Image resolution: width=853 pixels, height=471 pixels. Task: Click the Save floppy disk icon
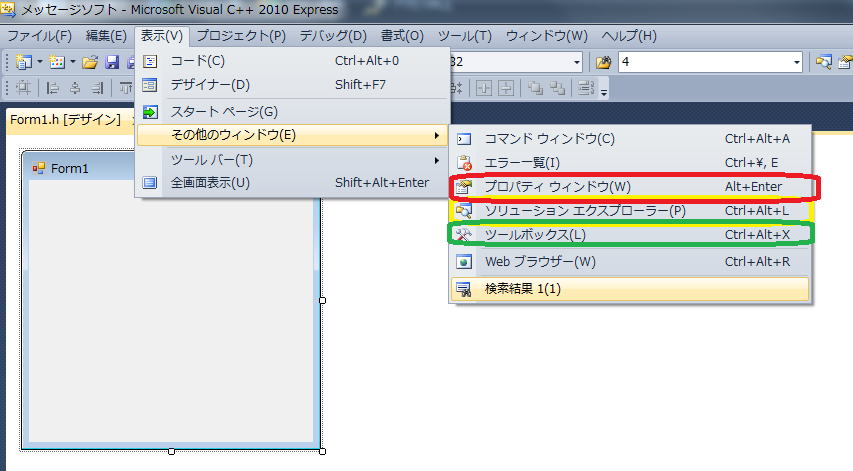point(112,62)
